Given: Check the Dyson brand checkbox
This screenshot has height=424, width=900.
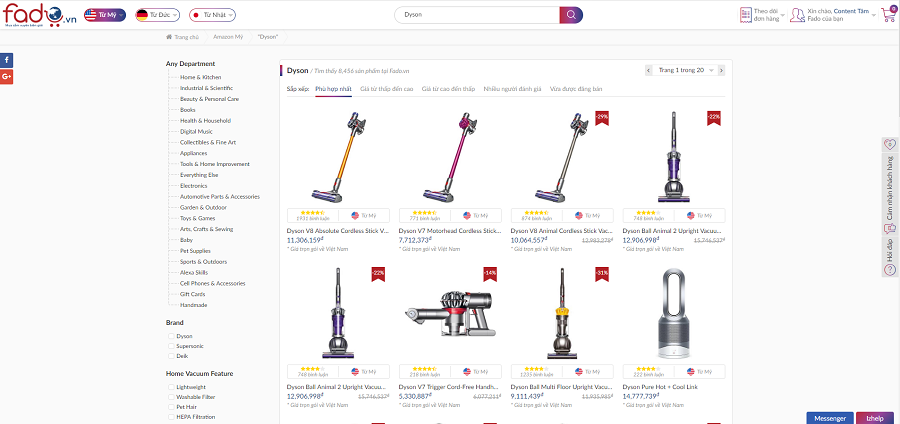Looking at the screenshot, I should tap(171, 336).
